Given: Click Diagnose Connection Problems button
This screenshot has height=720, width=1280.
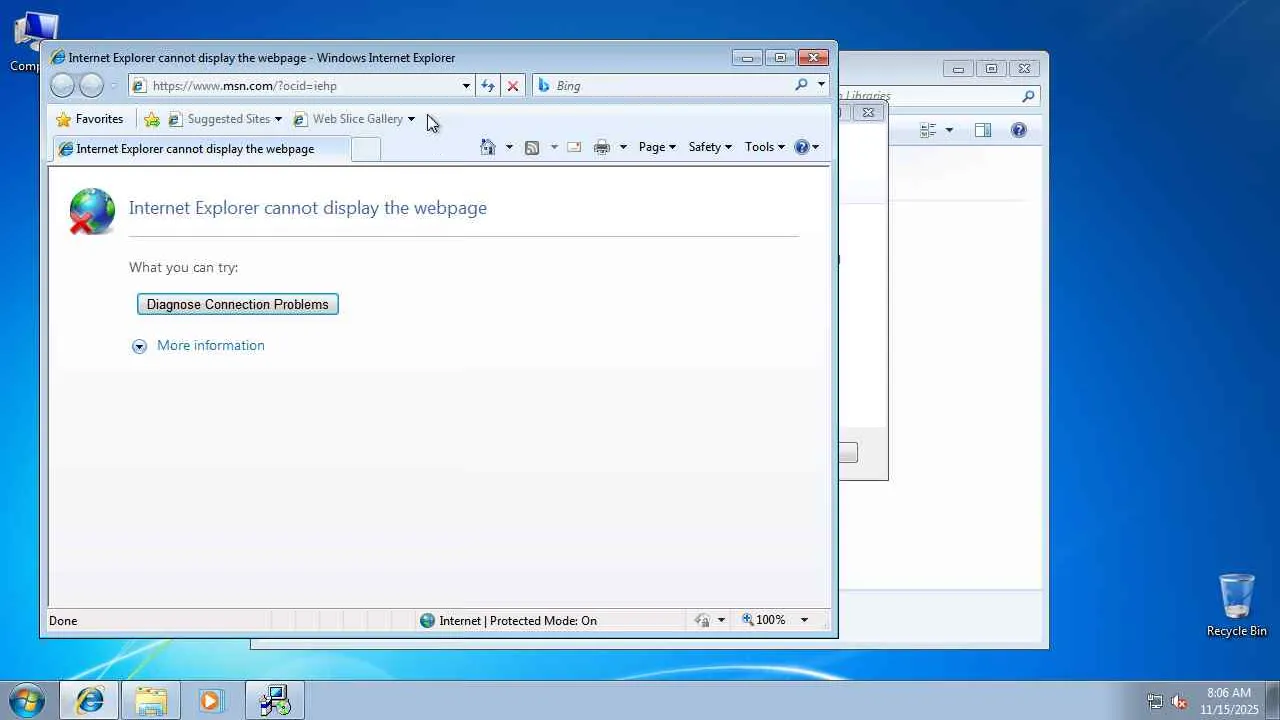Looking at the screenshot, I should tap(238, 304).
